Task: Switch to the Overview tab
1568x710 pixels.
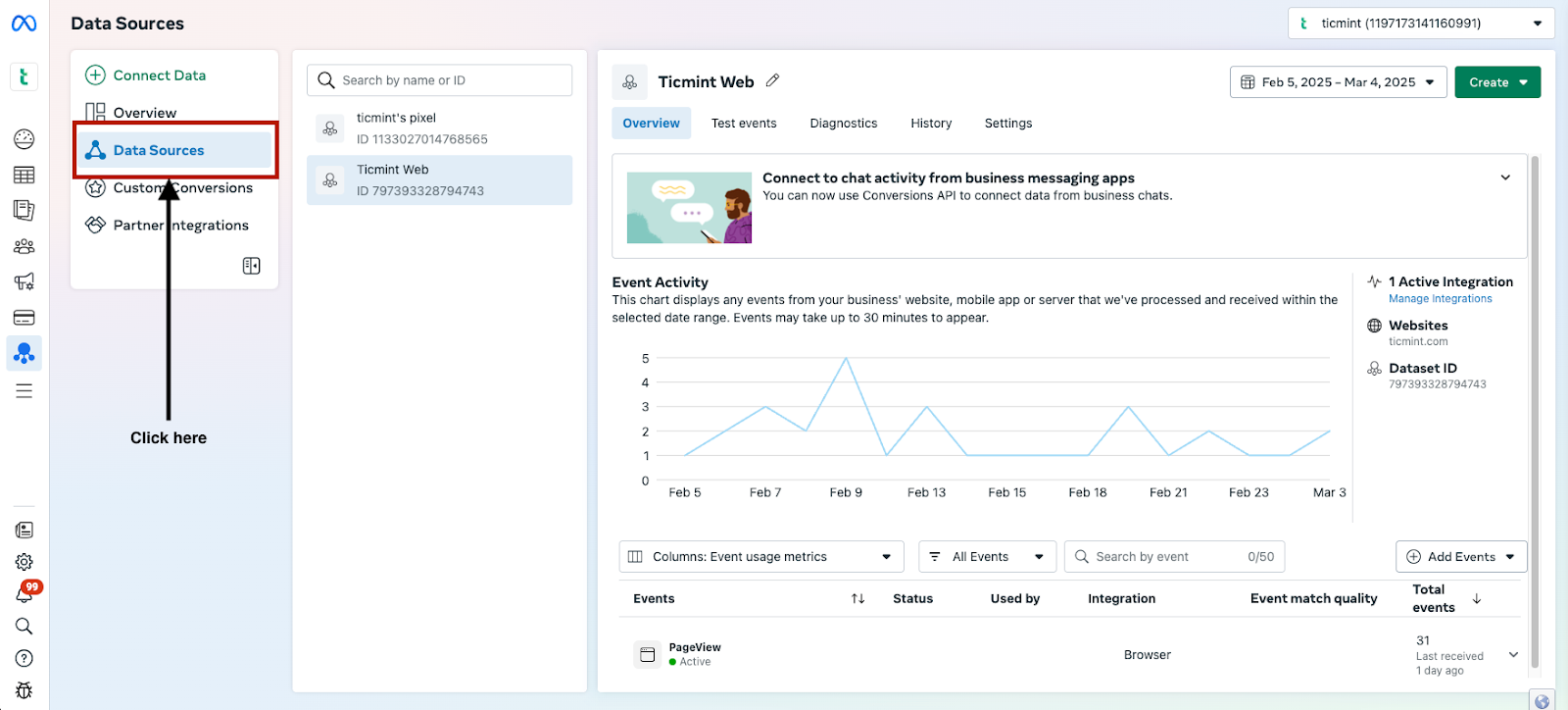Action: [x=651, y=124]
